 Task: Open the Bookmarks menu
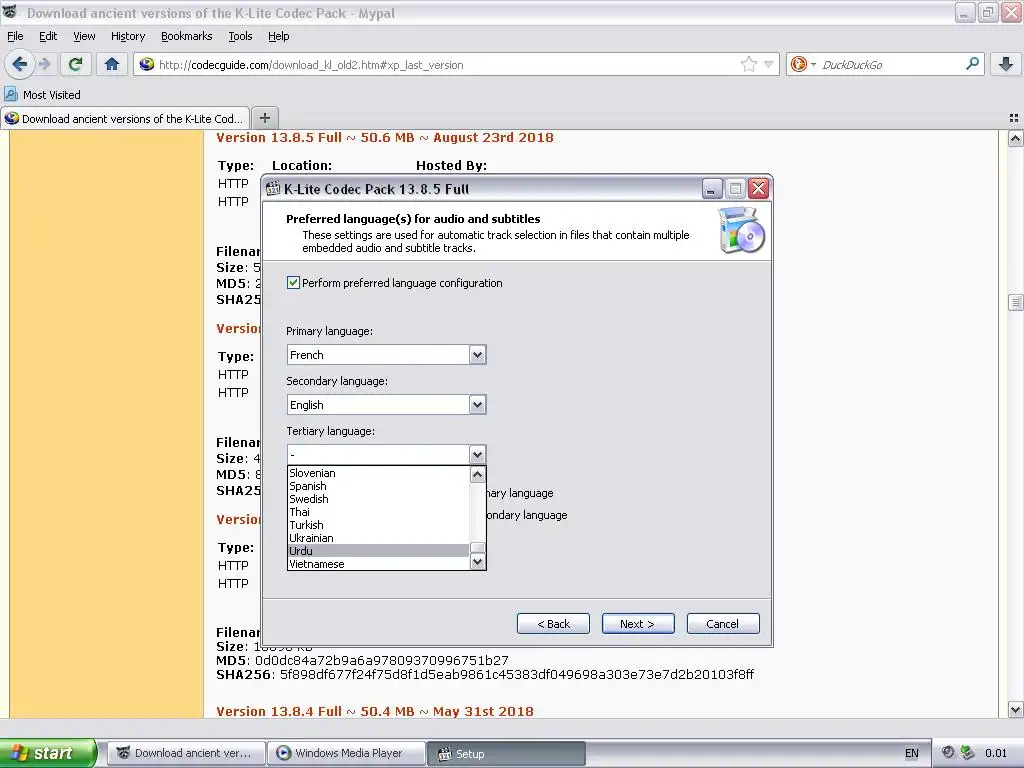coord(187,36)
